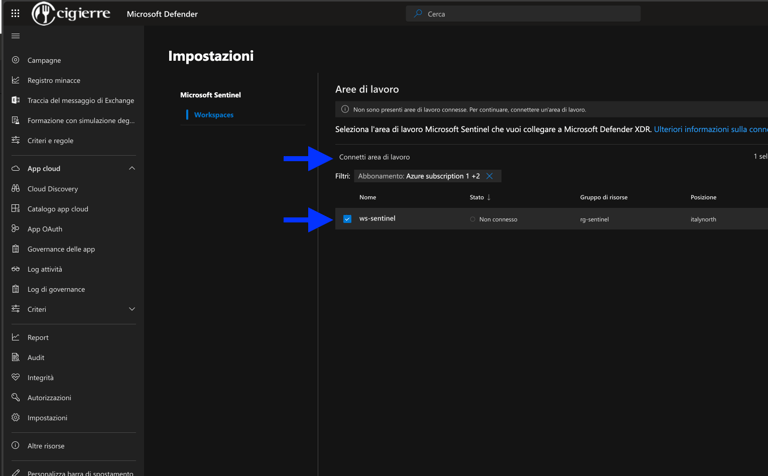Click the App cloud cloud icon
The width and height of the screenshot is (768, 476).
point(16,168)
